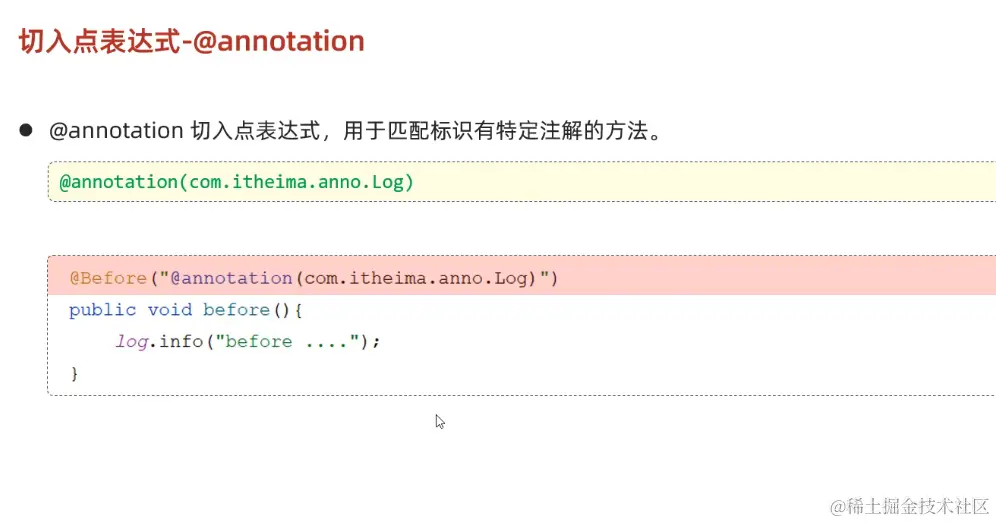The image size is (996, 523).
Task: Click the 稀土掘金技术社区 watermark
Action: tap(910, 506)
